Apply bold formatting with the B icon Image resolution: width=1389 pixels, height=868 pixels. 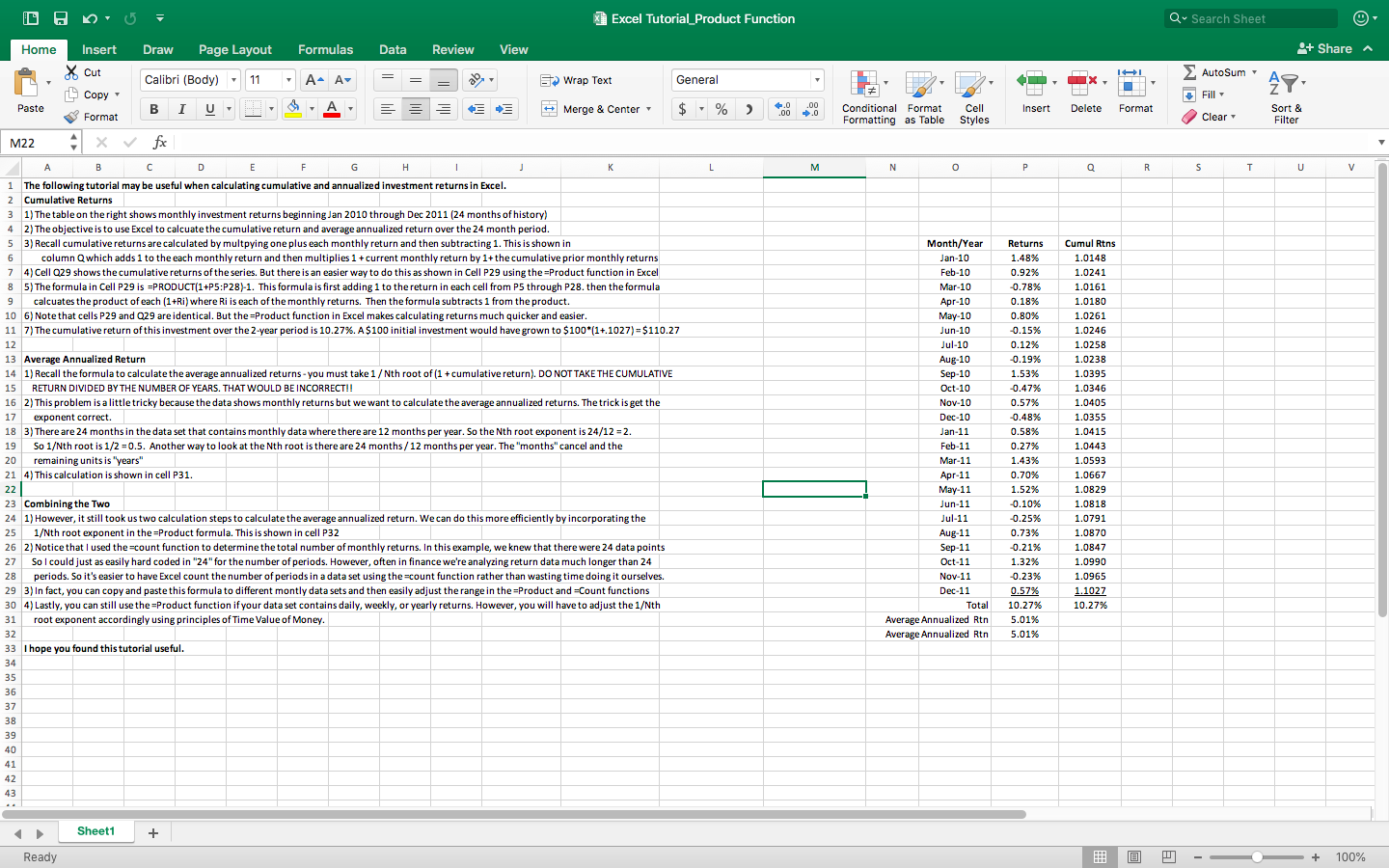(x=152, y=108)
